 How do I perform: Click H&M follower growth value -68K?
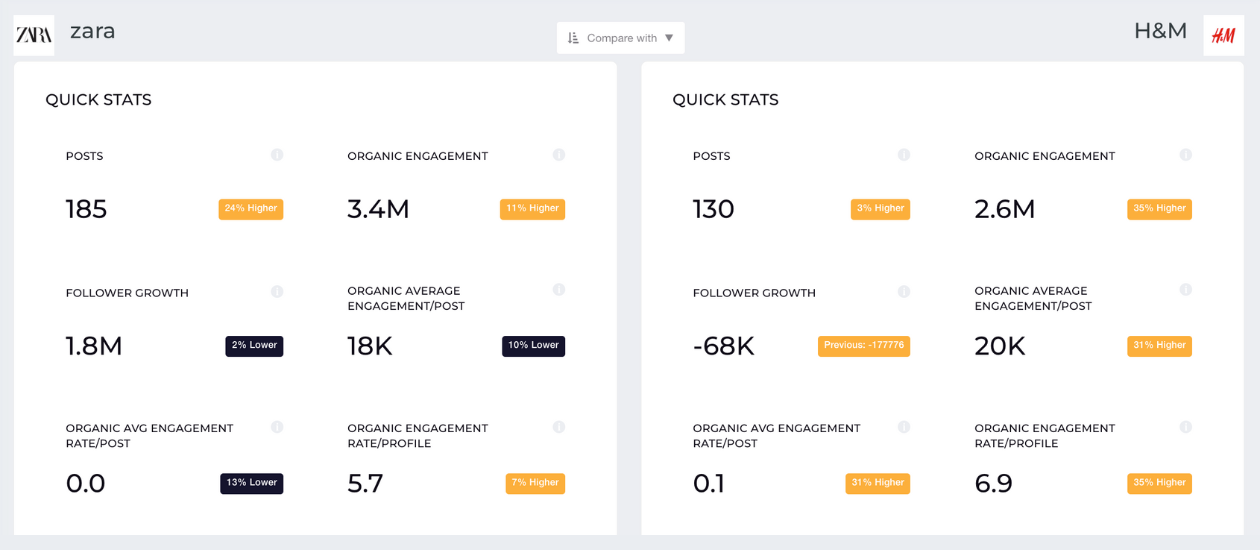[724, 346]
